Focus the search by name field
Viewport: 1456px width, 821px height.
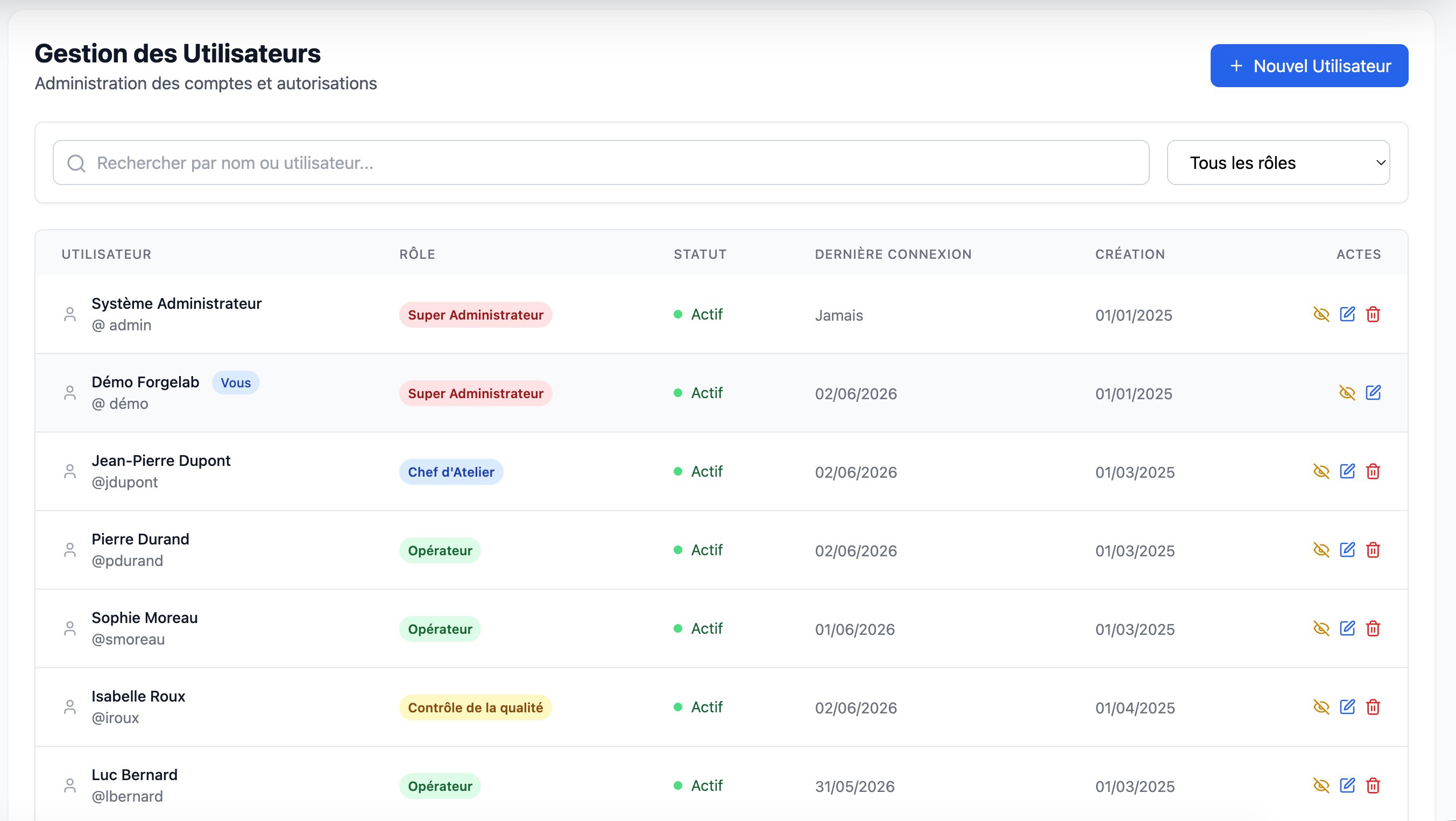601,162
